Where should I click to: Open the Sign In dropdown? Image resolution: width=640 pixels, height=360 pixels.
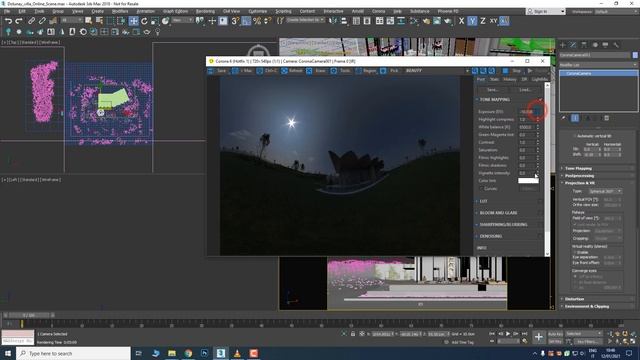546,11
